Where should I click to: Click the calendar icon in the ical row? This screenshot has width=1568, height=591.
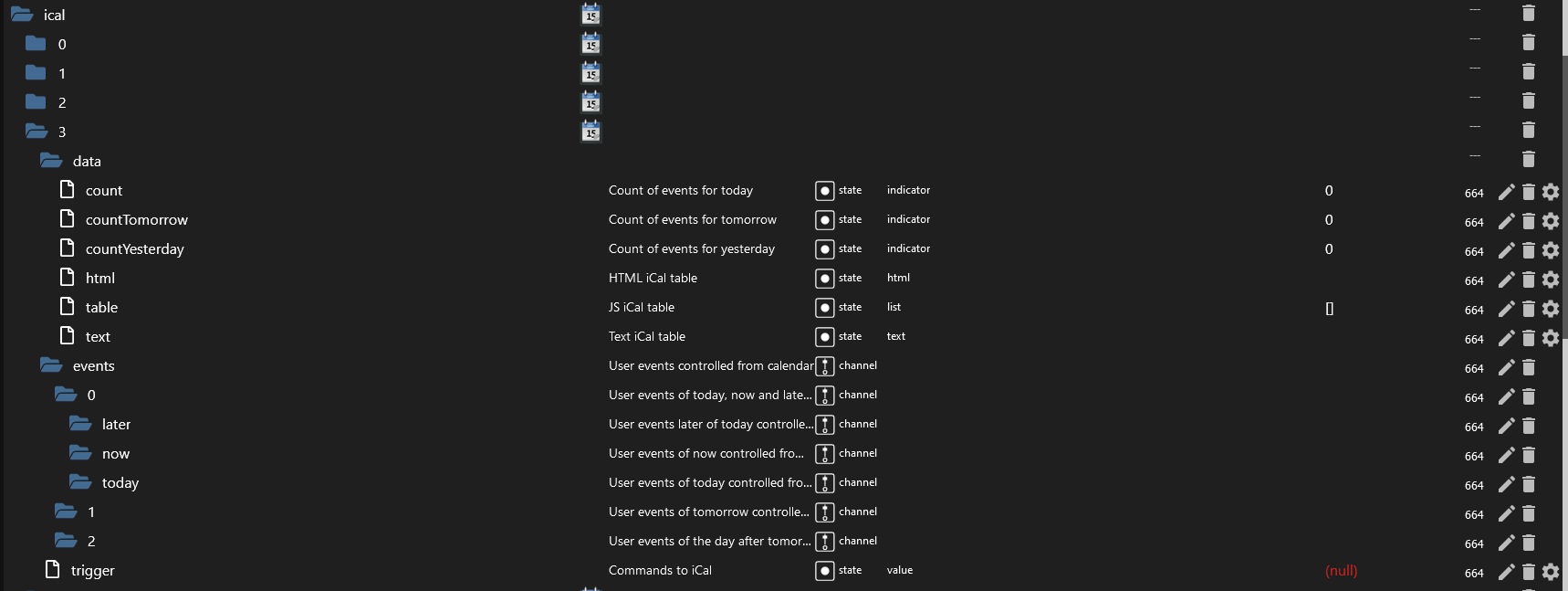tap(591, 14)
